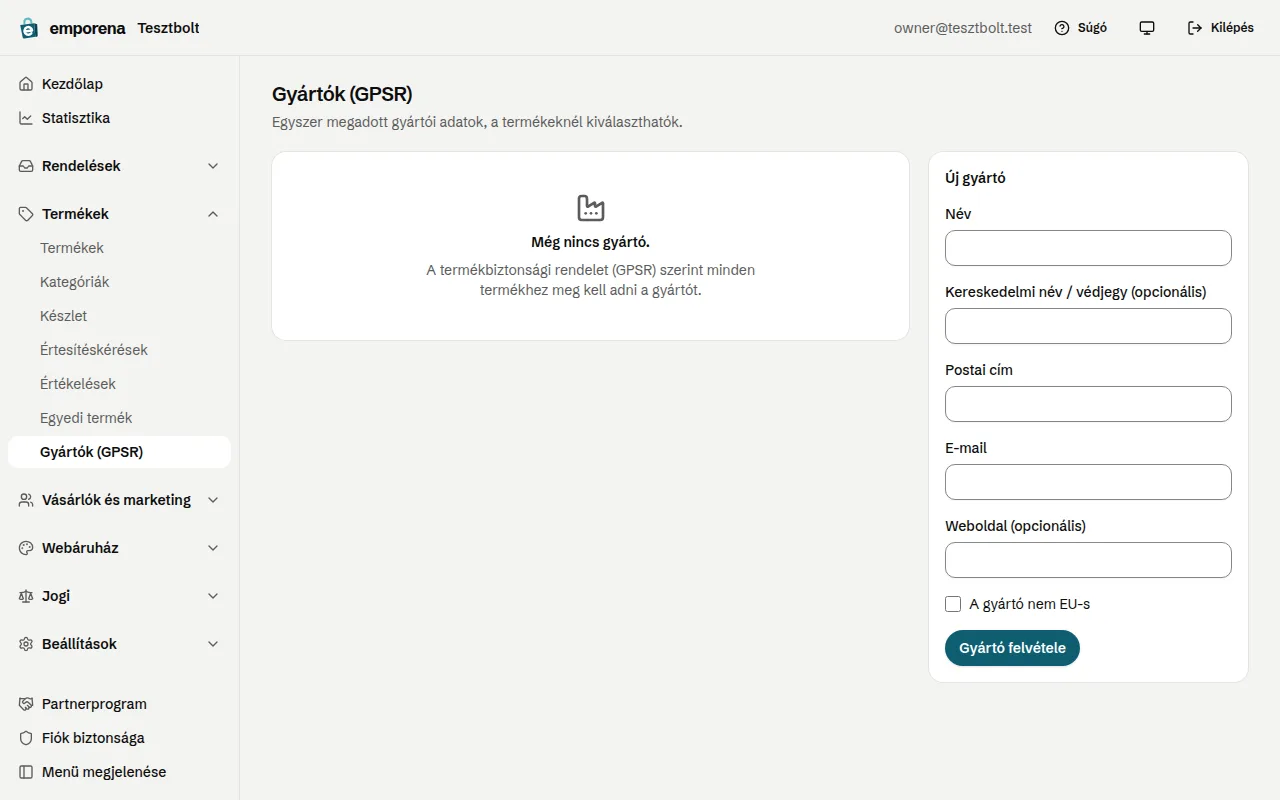1280x800 pixels.
Task: Open the Kategóriák submenu item
Action: [x=119, y=282]
